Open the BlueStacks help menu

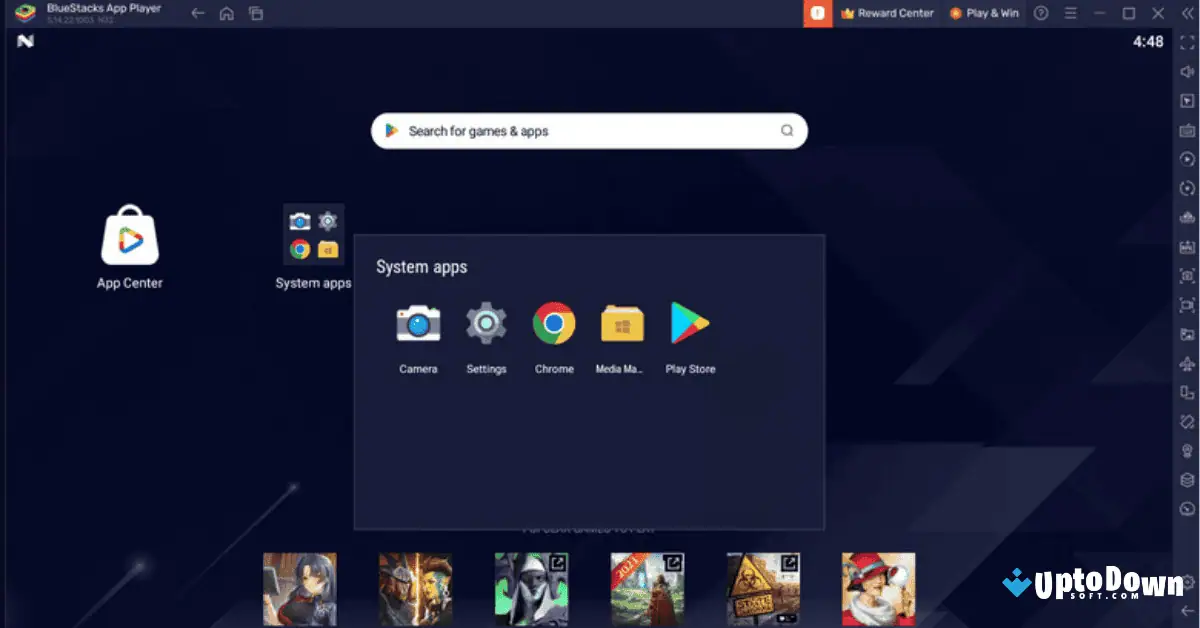[1042, 13]
